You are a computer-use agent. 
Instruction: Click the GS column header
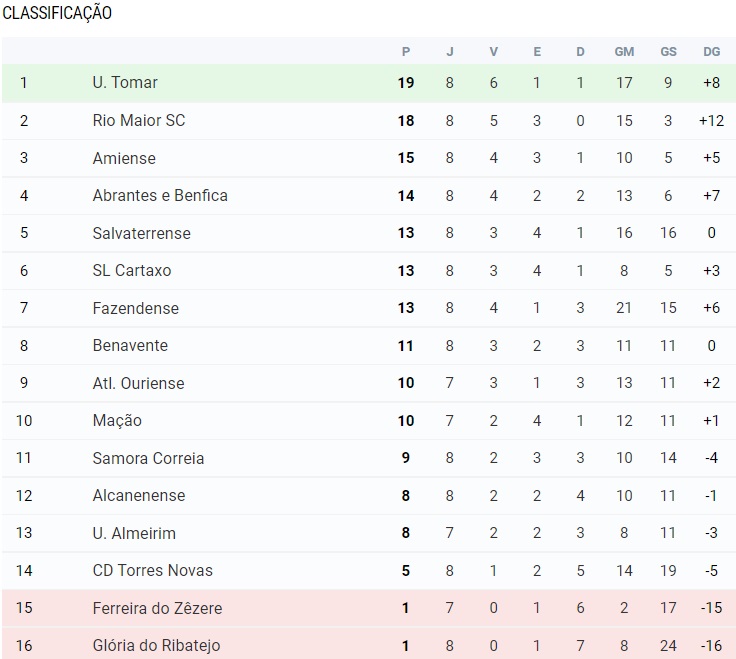click(x=668, y=52)
